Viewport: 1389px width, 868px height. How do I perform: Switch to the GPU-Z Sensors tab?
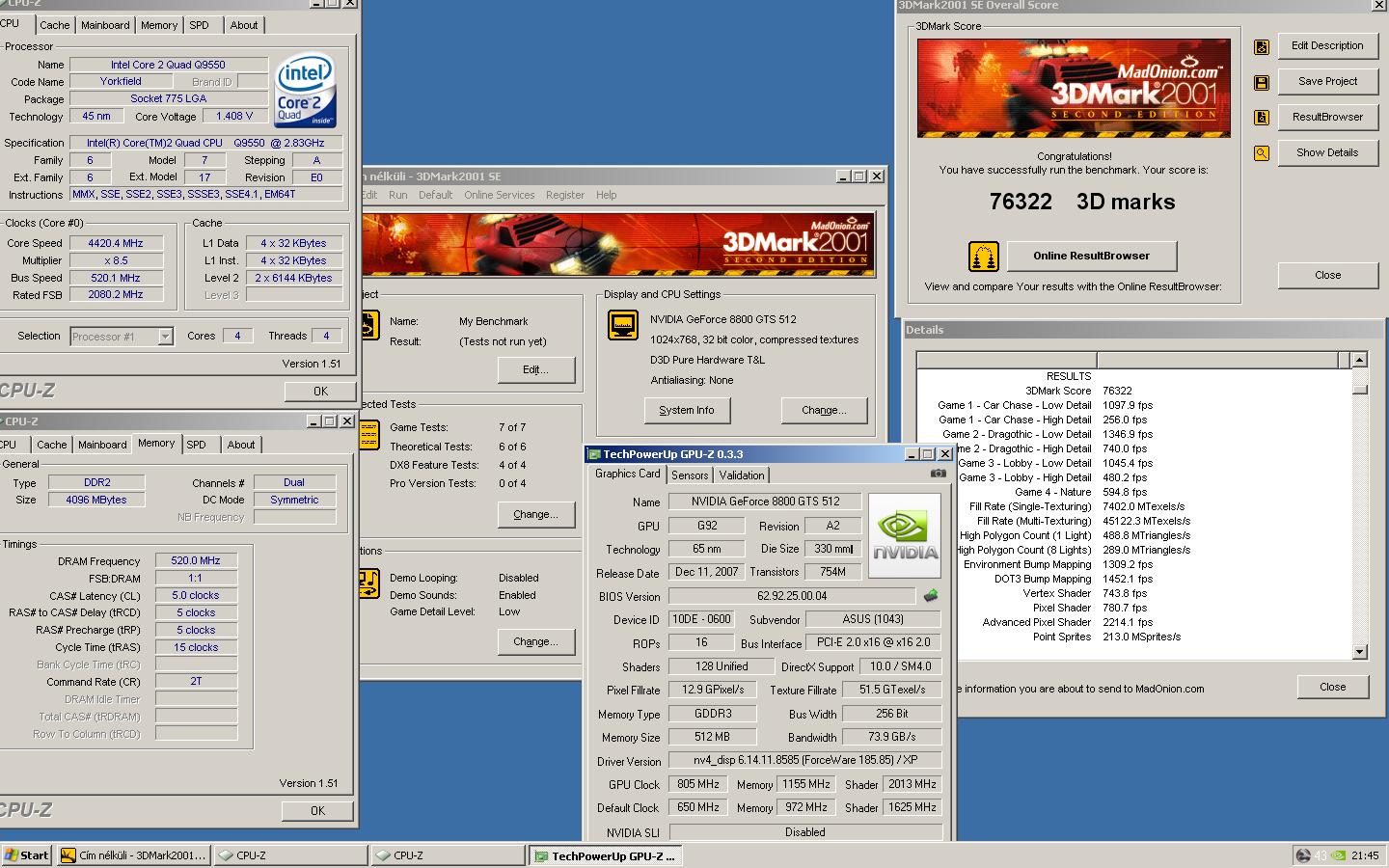pyautogui.click(x=690, y=475)
